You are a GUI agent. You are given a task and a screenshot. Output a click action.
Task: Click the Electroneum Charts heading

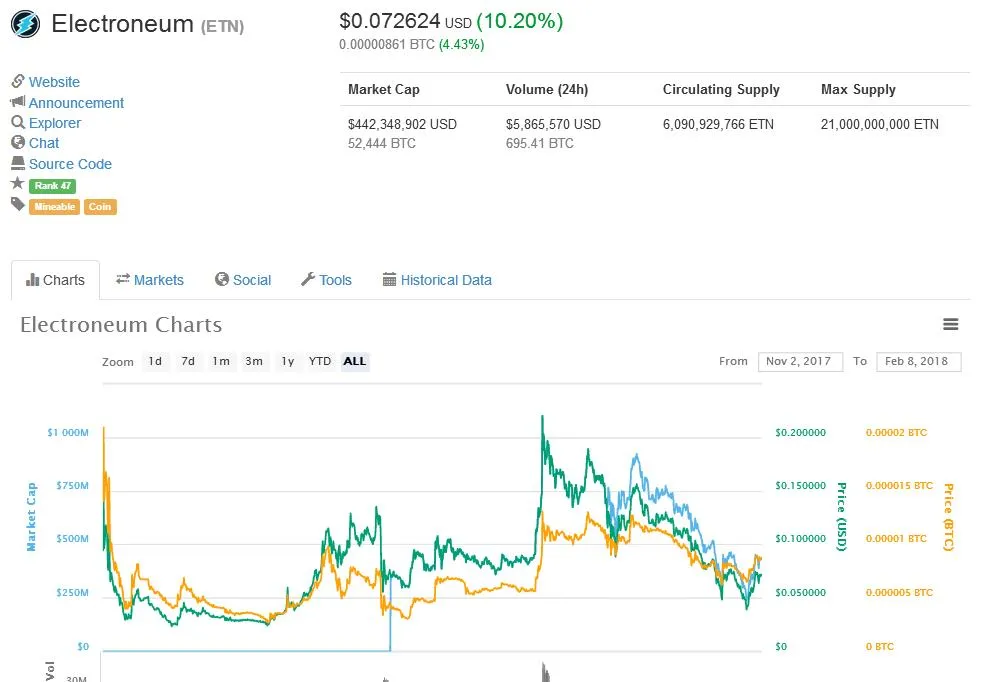pyautogui.click(x=121, y=325)
